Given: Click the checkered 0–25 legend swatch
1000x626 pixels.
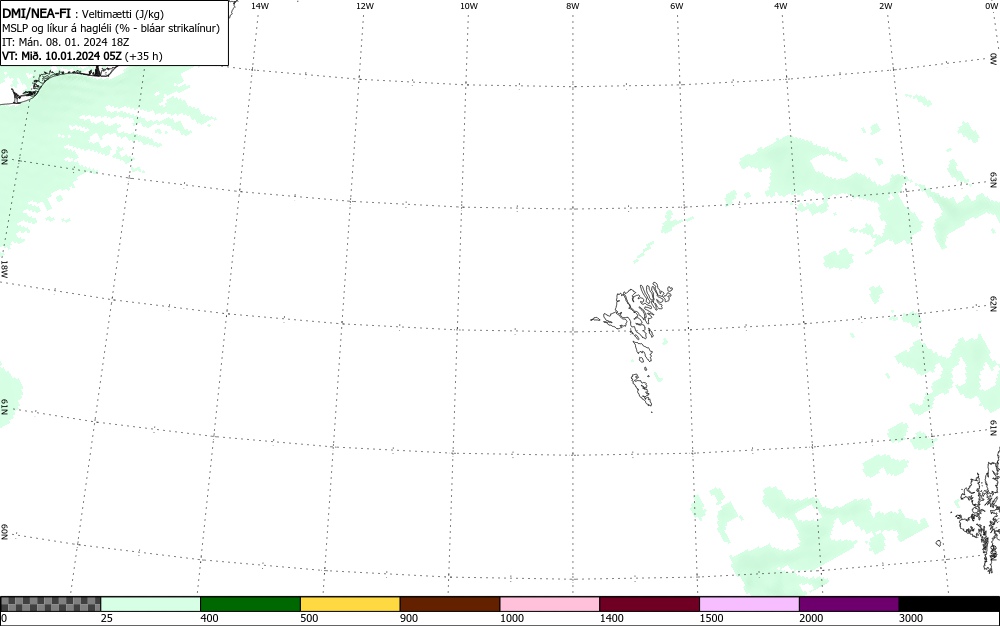Looking at the screenshot, I should click(x=50, y=604).
